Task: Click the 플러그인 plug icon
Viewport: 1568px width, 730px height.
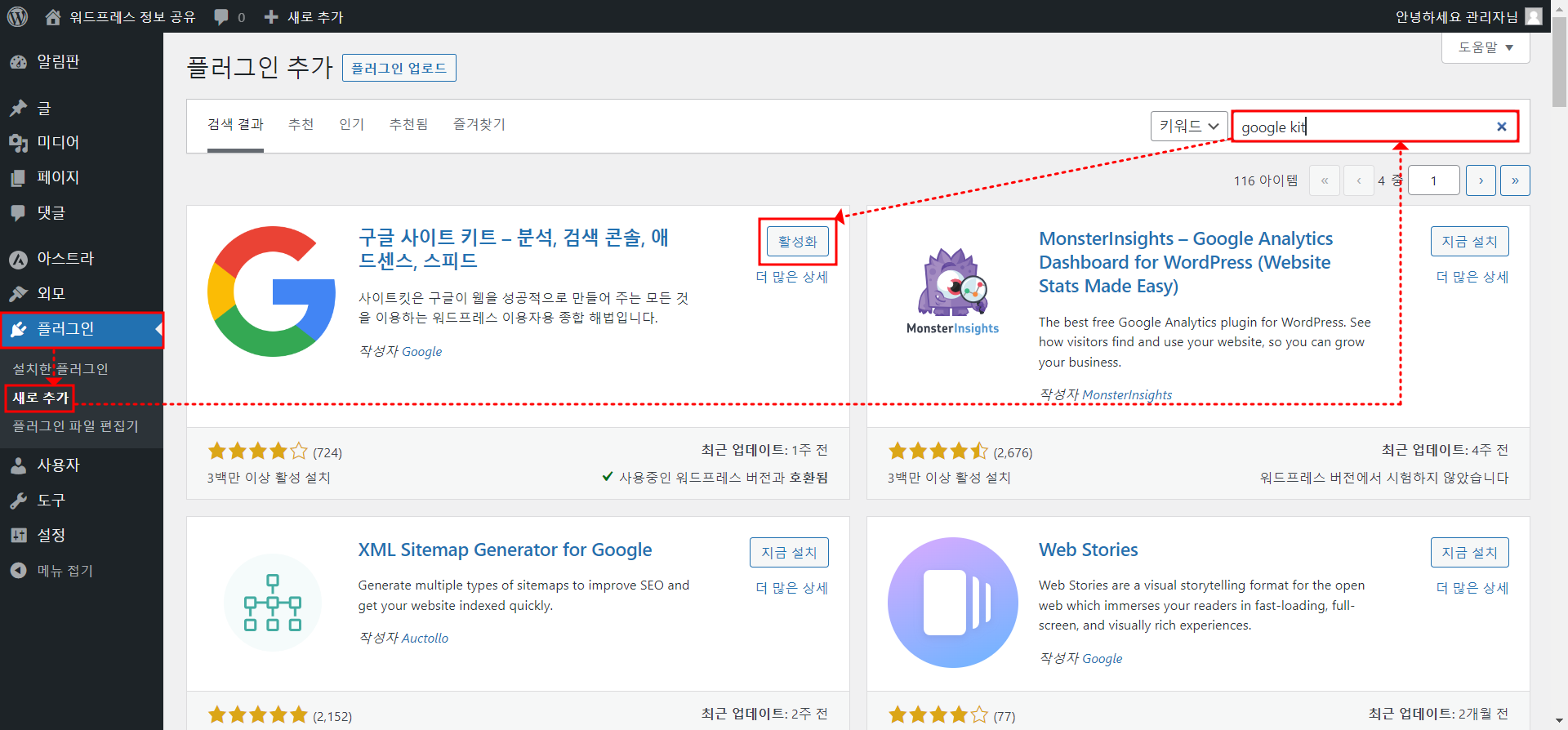Action: [x=18, y=329]
